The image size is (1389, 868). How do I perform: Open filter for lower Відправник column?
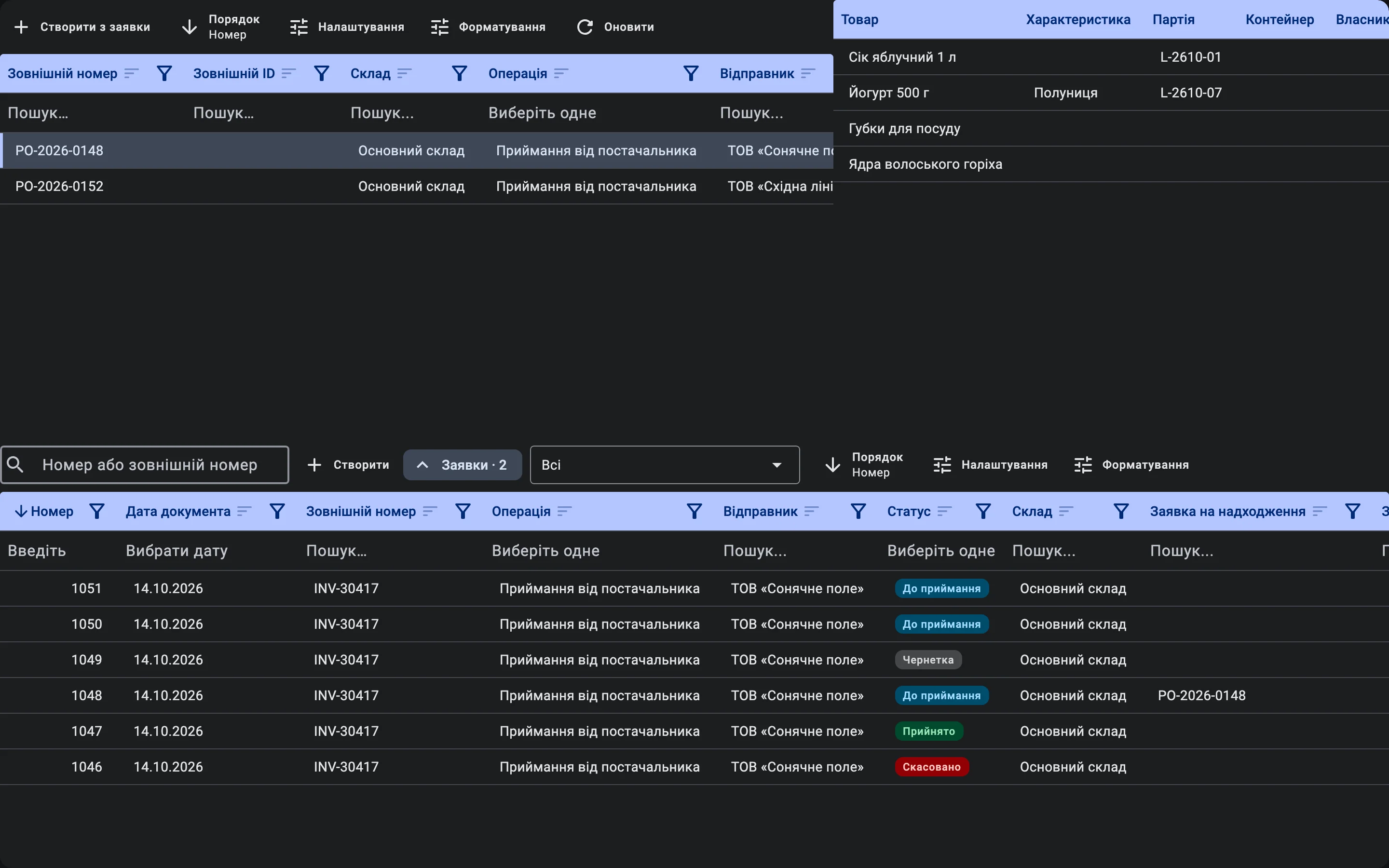[858, 511]
